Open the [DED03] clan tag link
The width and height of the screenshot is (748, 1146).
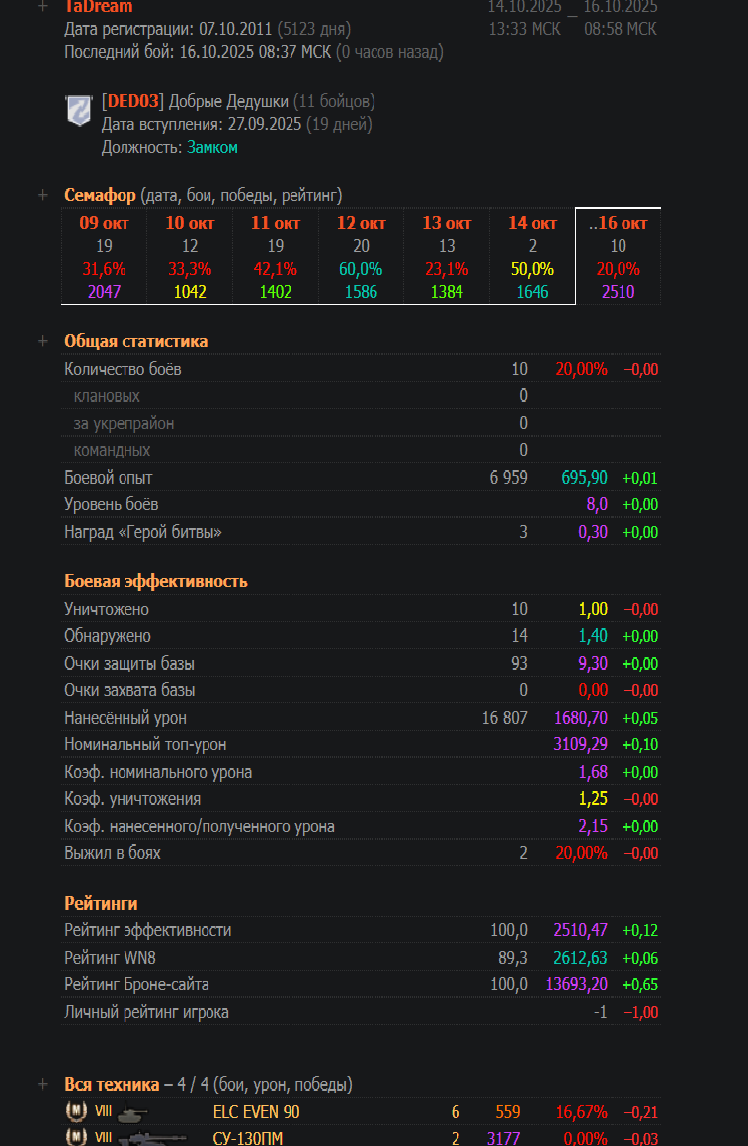[x=133, y=101]
